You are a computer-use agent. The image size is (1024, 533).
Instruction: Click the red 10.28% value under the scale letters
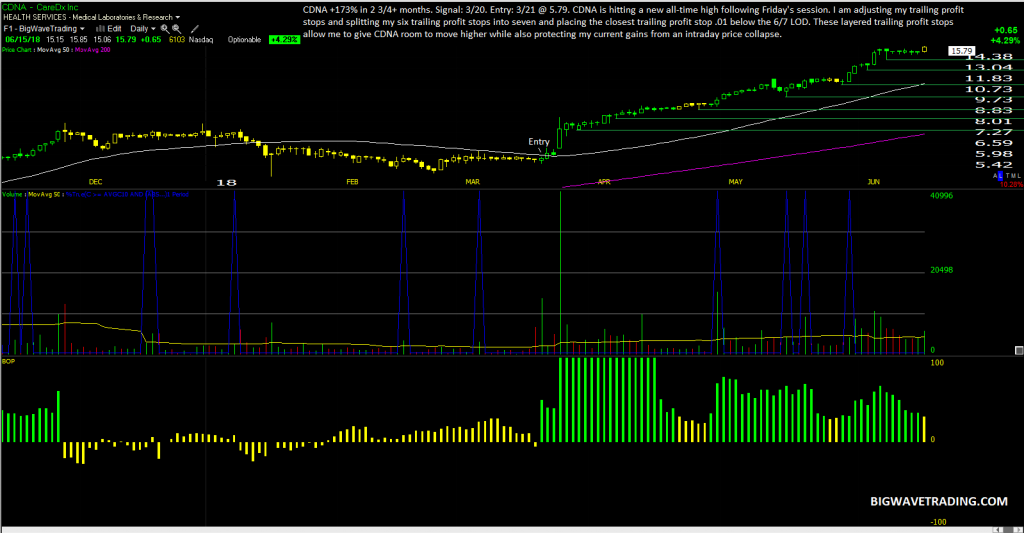pos(1012,184)
